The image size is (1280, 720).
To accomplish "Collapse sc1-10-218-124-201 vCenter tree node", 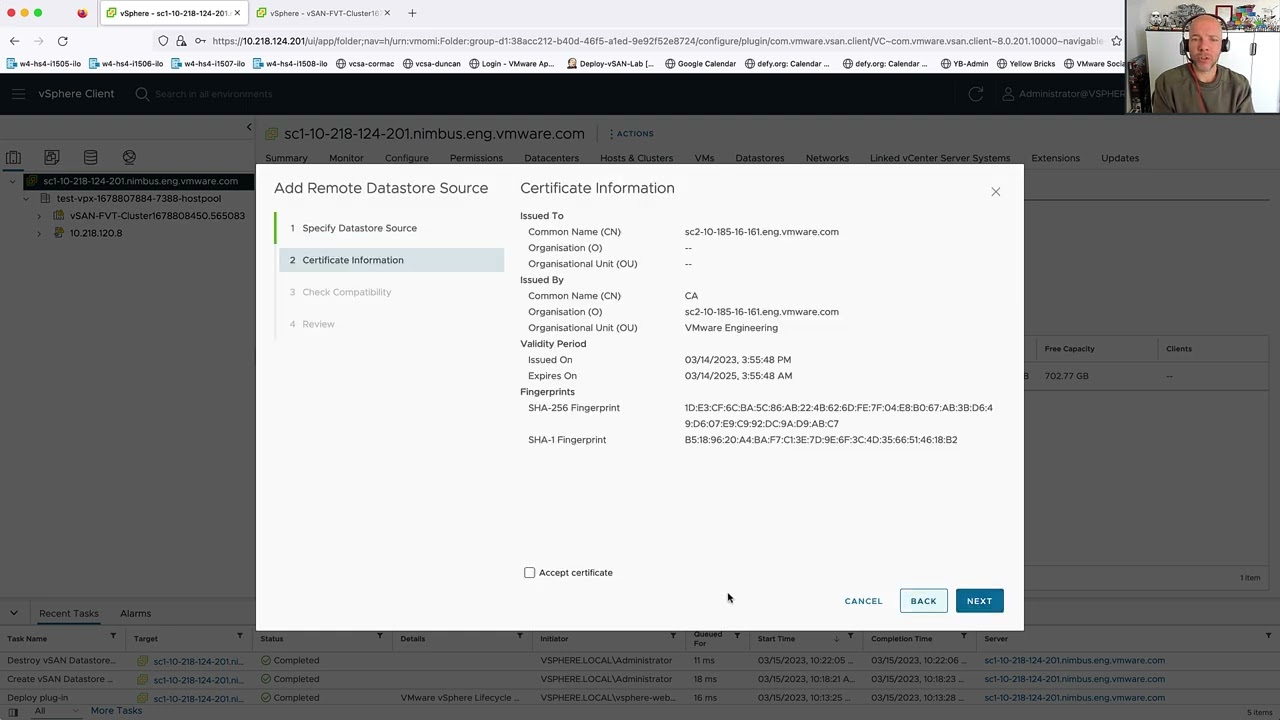I will pos(13,182).
